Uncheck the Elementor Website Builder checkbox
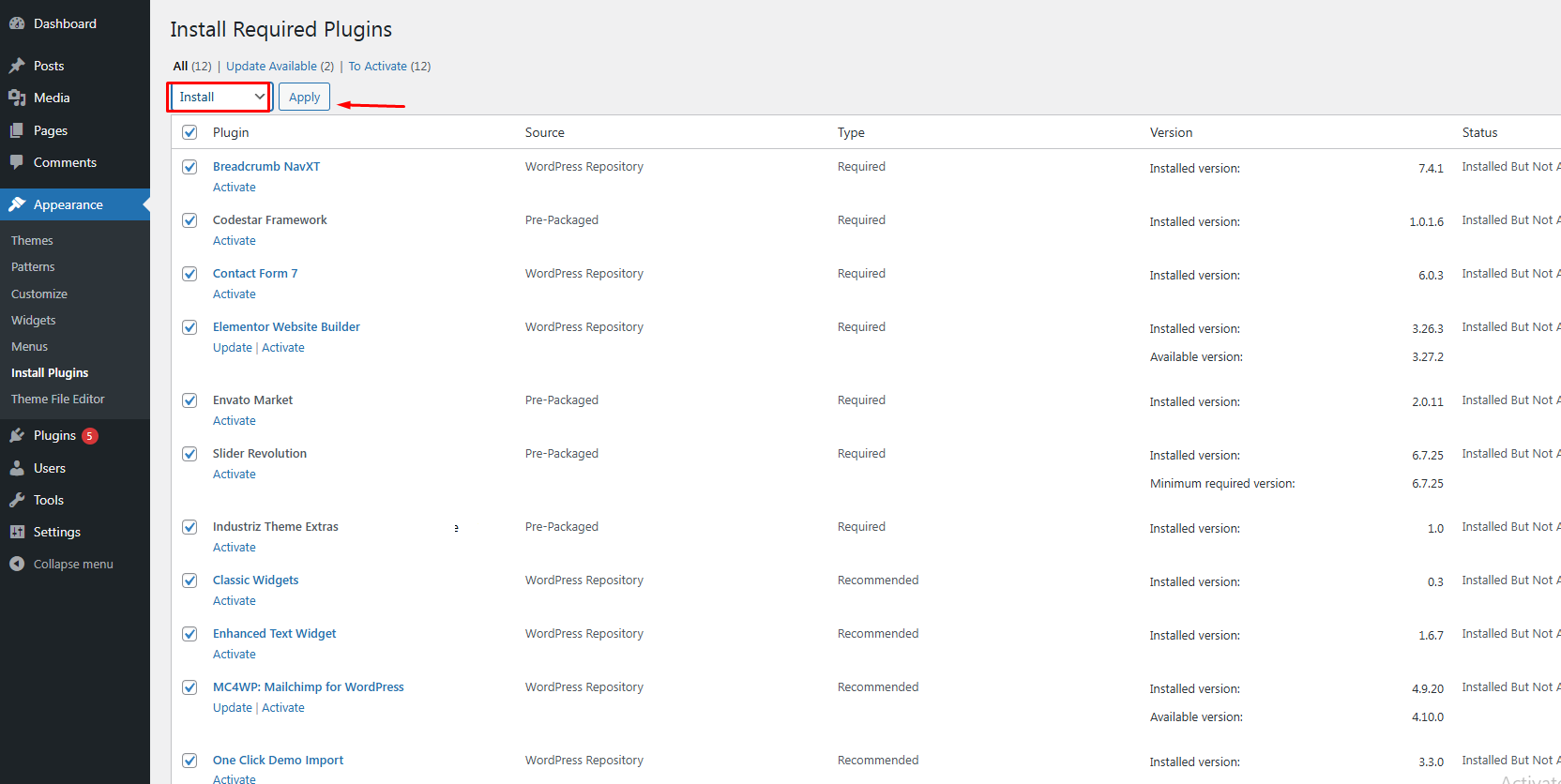 point(189,327)
